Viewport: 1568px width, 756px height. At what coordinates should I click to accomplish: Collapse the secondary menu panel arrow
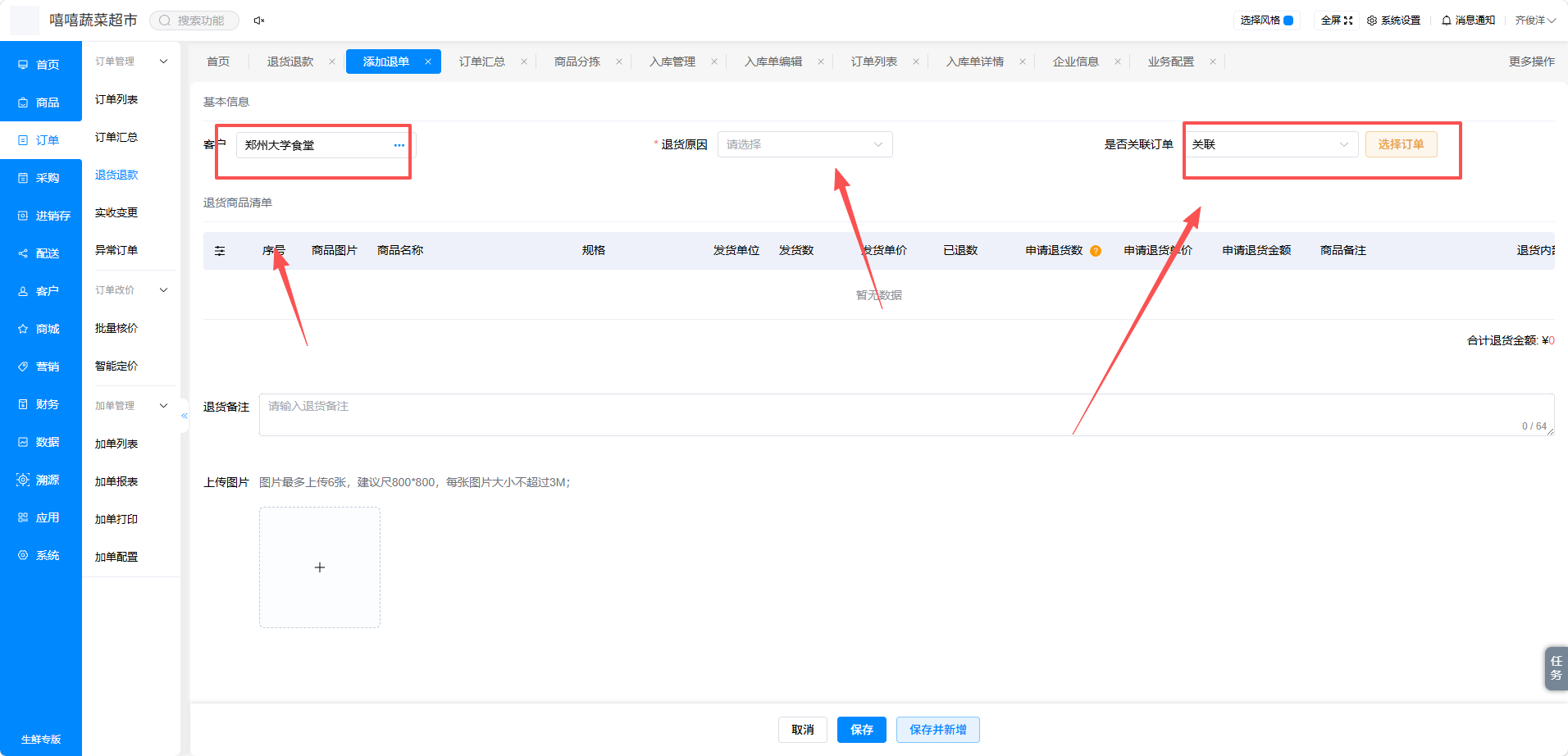pos(185,416)
